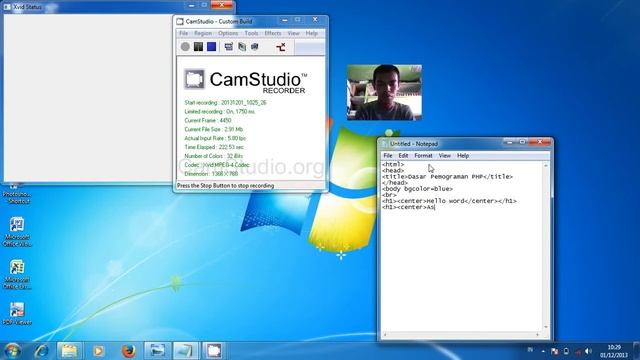Click Notepad vertical scrollbar down arrow

point(546,327)
